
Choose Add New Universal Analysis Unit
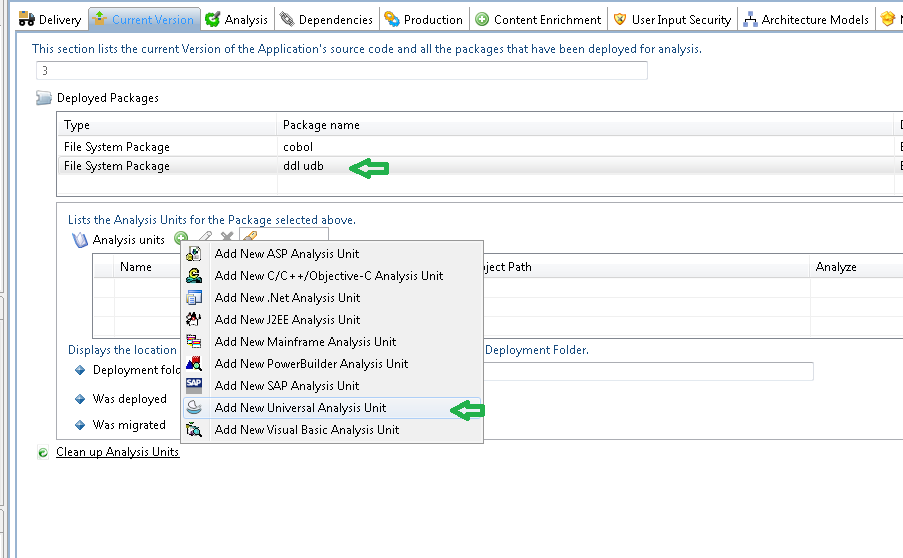pyautogui.click(x=300, y=408)
